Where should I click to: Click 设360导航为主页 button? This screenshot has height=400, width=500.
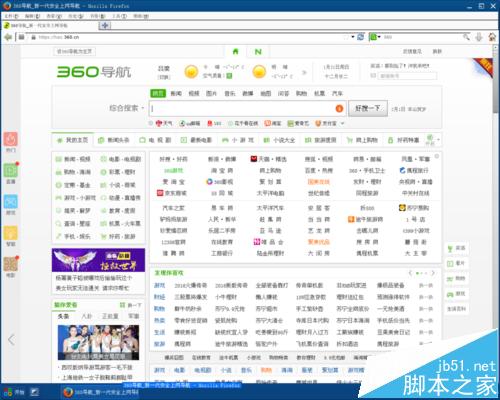(x=75, y=51)
